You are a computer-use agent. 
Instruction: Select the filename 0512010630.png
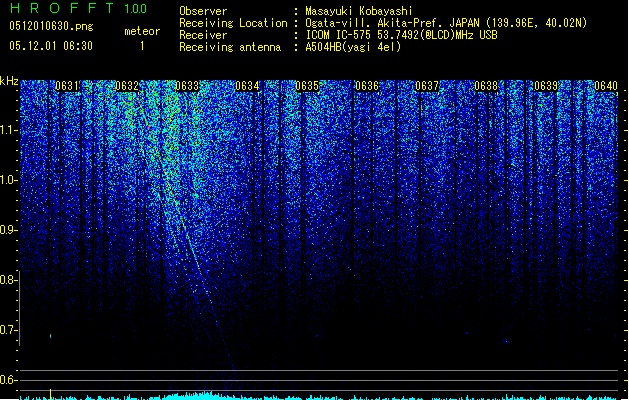click(x=51, y=26)
